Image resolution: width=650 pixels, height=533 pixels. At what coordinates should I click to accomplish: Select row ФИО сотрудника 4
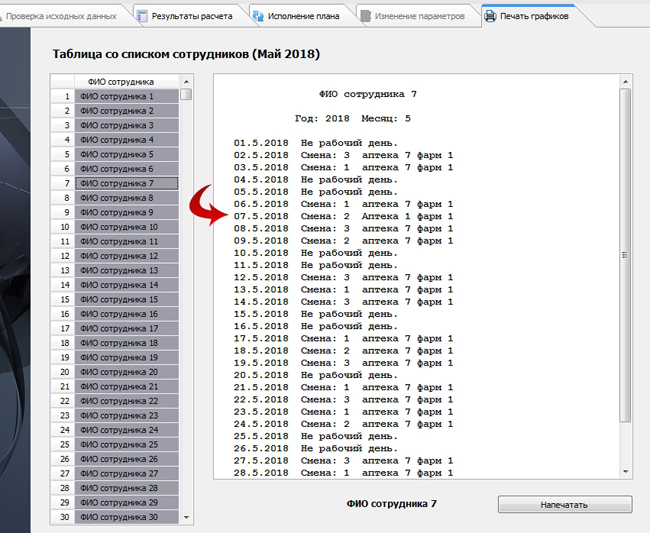126,140
